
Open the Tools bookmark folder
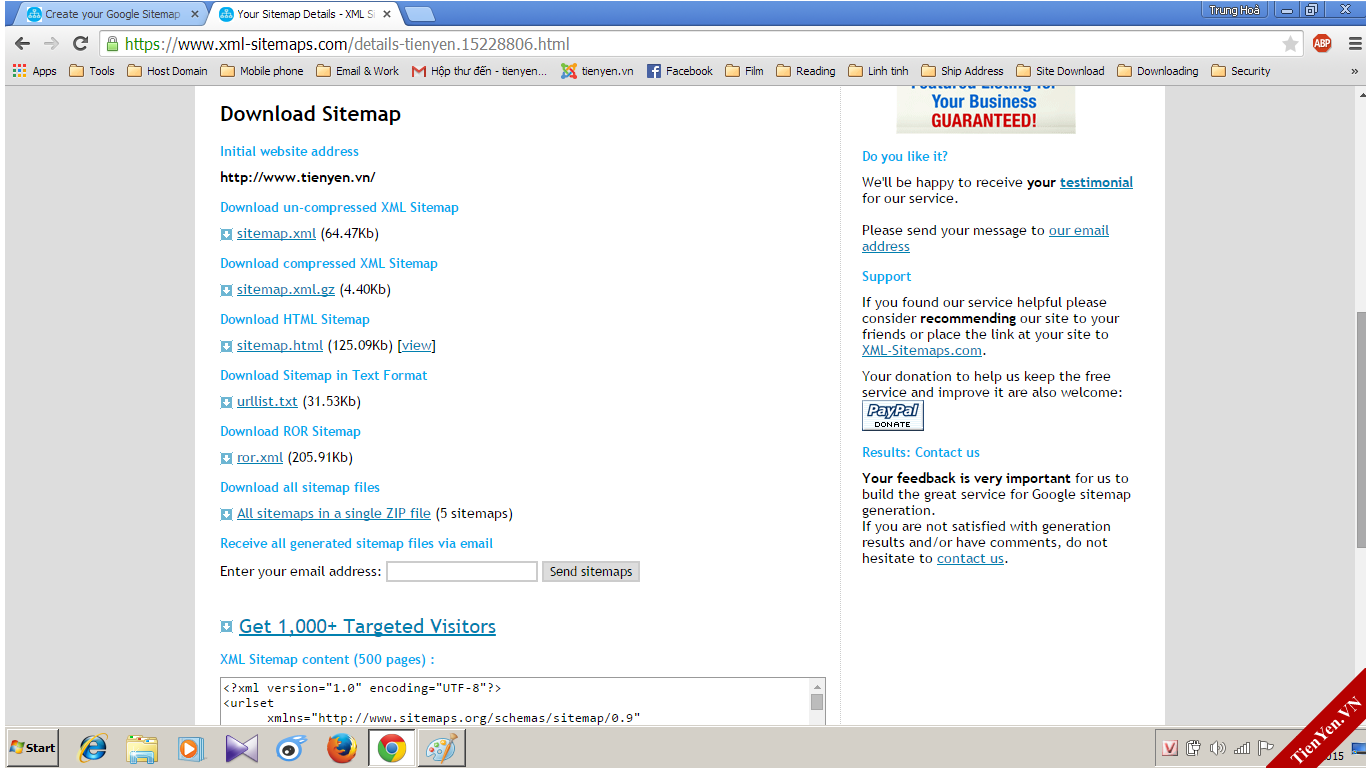tap(92, 71)
